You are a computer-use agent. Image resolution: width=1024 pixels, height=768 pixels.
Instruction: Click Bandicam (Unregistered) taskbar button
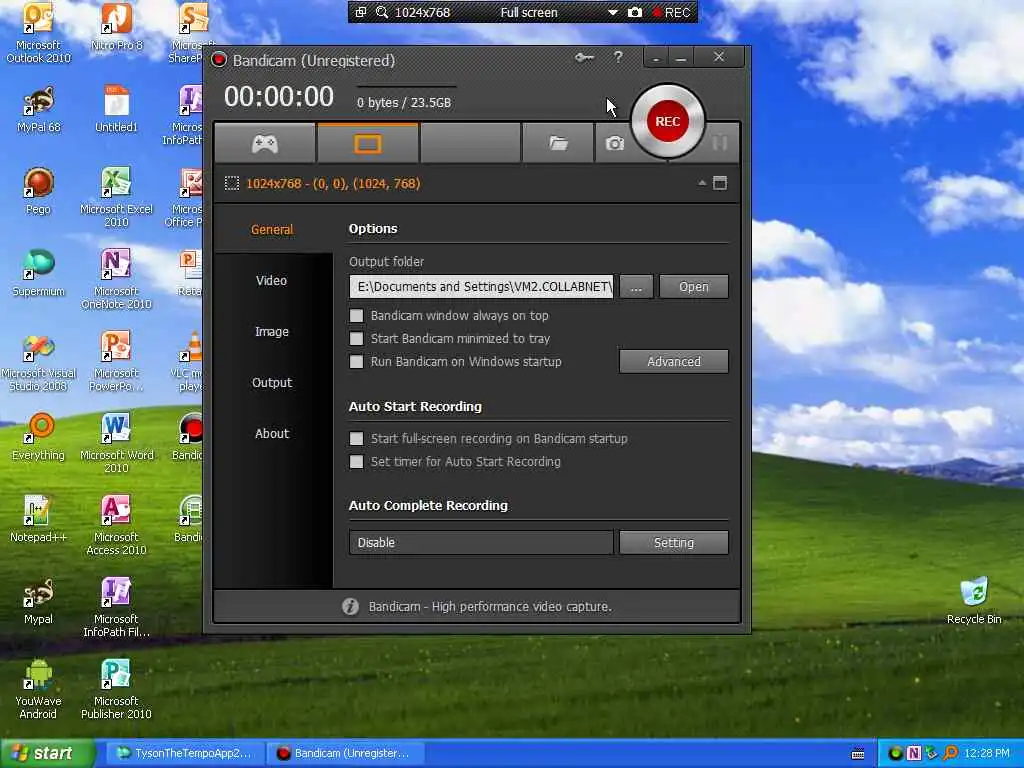(344, 753)
